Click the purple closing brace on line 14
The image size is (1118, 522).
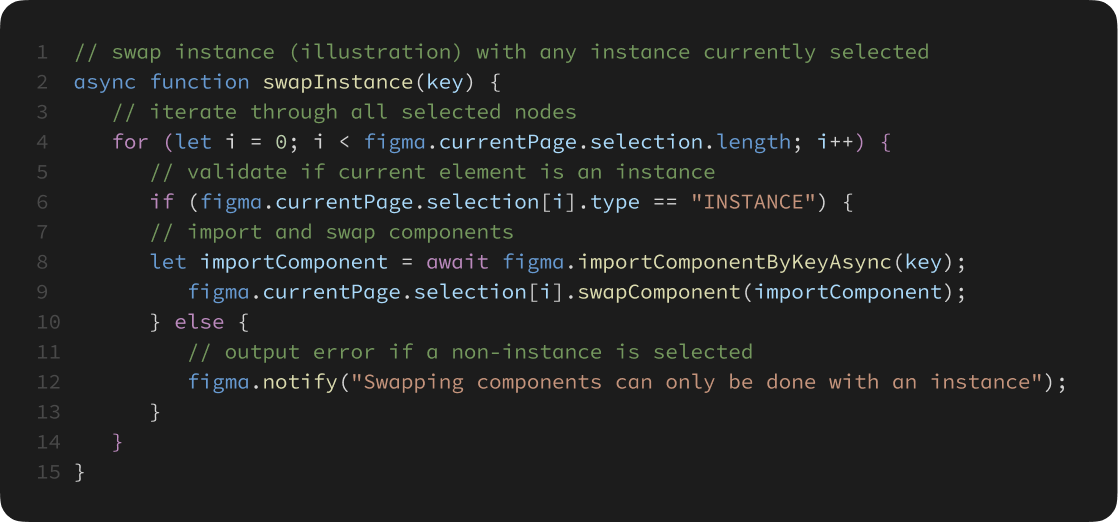click(118, 442)
